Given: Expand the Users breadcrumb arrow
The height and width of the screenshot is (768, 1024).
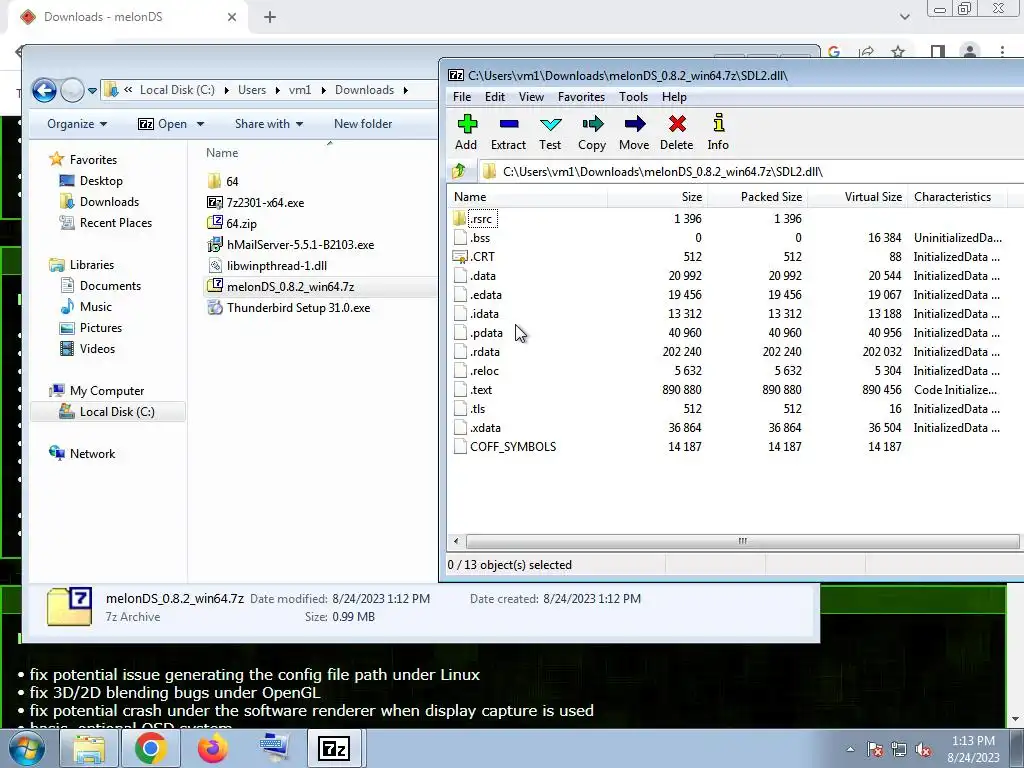Looking at the screenshot, I should pyautogui.click(x=278, y=90).
